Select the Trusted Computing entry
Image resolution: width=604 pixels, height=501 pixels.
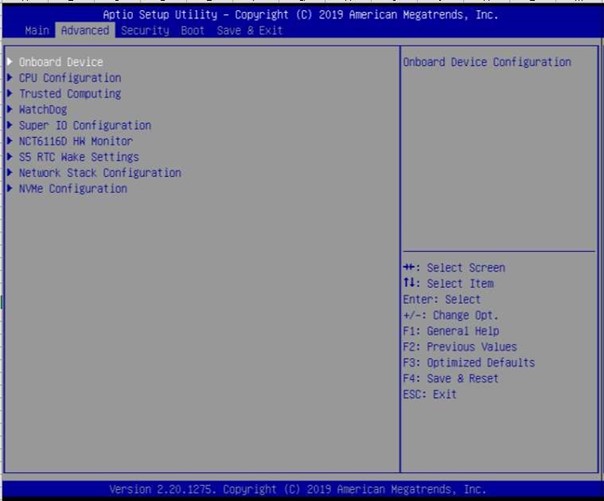coord(70,94)
